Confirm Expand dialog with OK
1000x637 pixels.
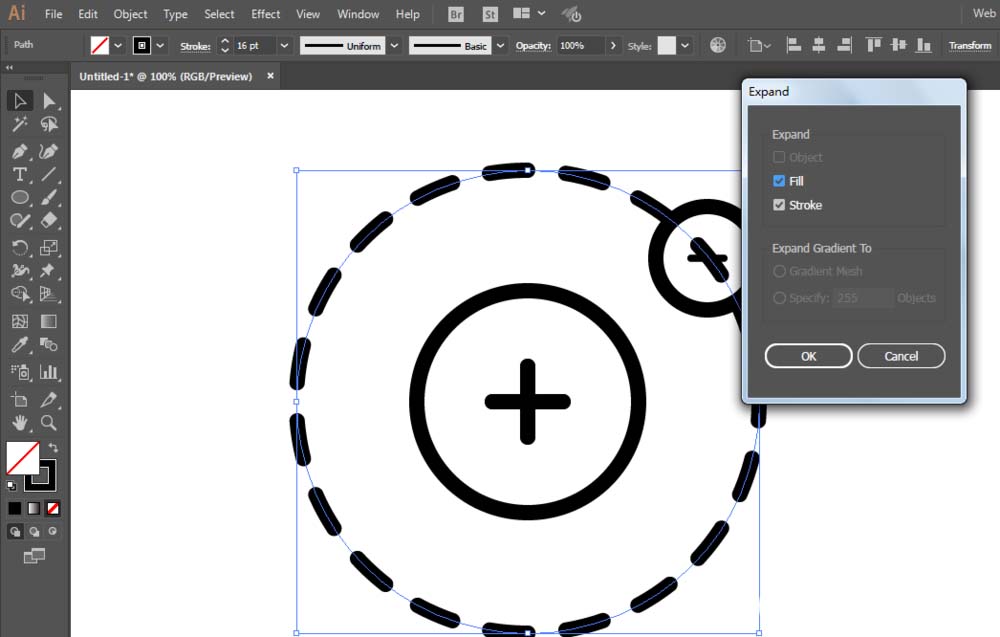tap(808, 356)
